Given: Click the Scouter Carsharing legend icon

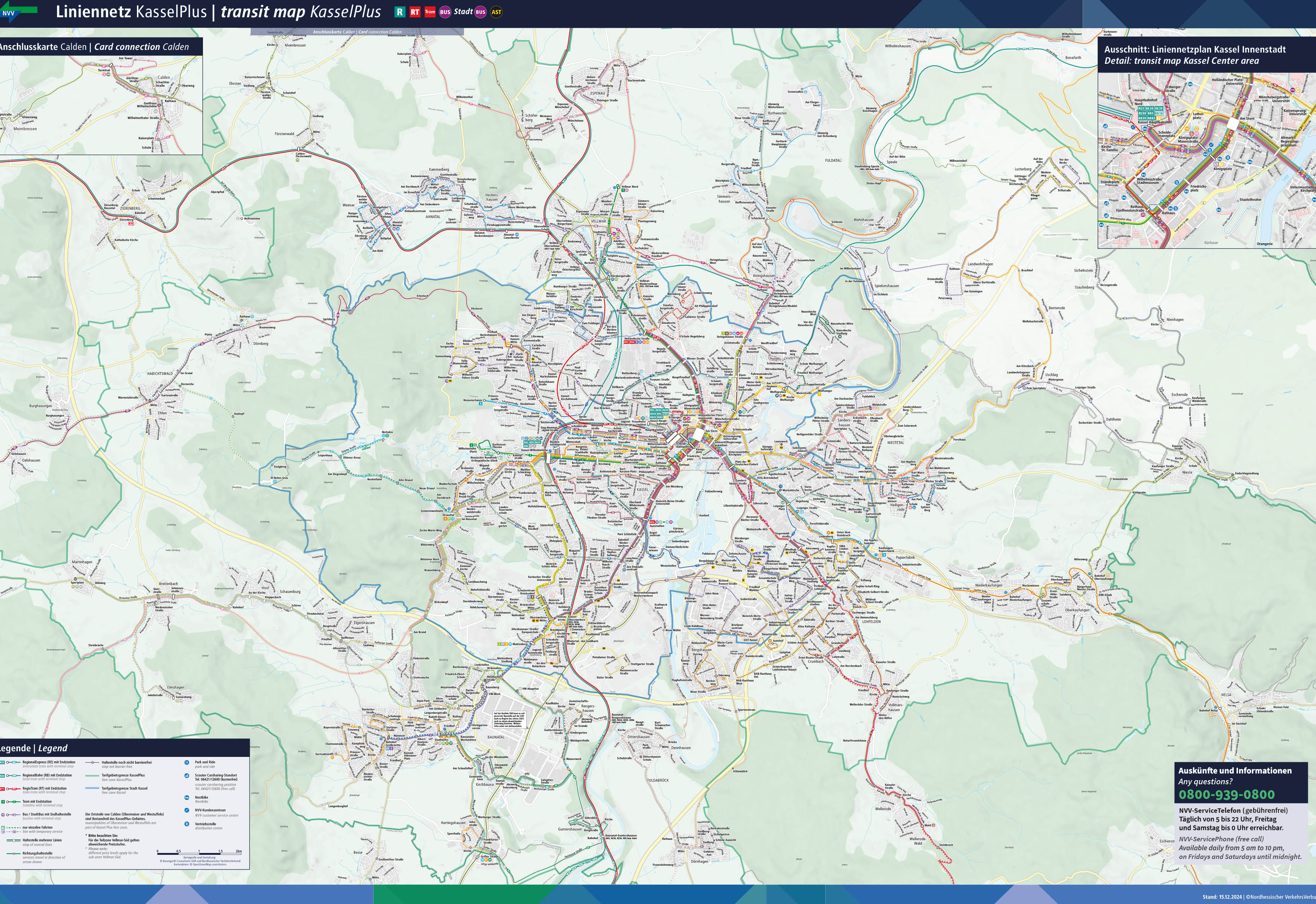Looking at the screenshot, I should pyautogui.click(x=187, y=776).
